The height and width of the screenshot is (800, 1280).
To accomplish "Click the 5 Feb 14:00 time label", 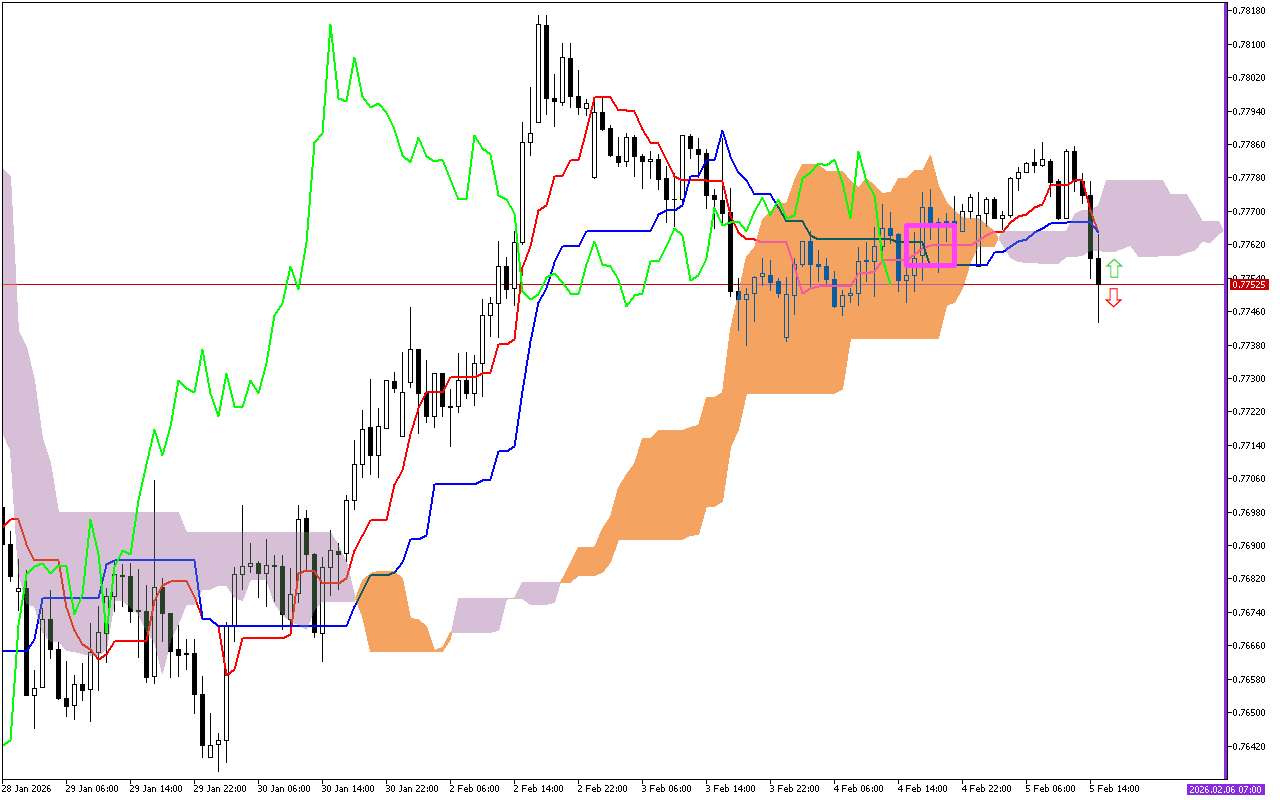I will click(1114, 789).
